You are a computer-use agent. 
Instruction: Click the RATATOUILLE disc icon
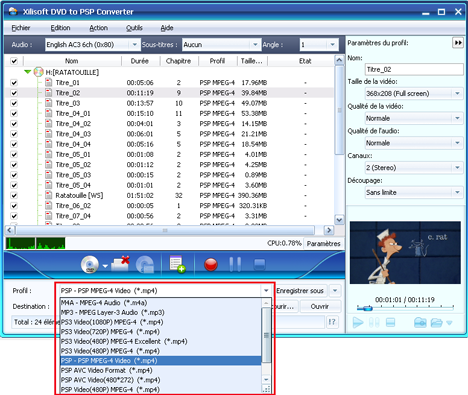click(x=39, y=72)
